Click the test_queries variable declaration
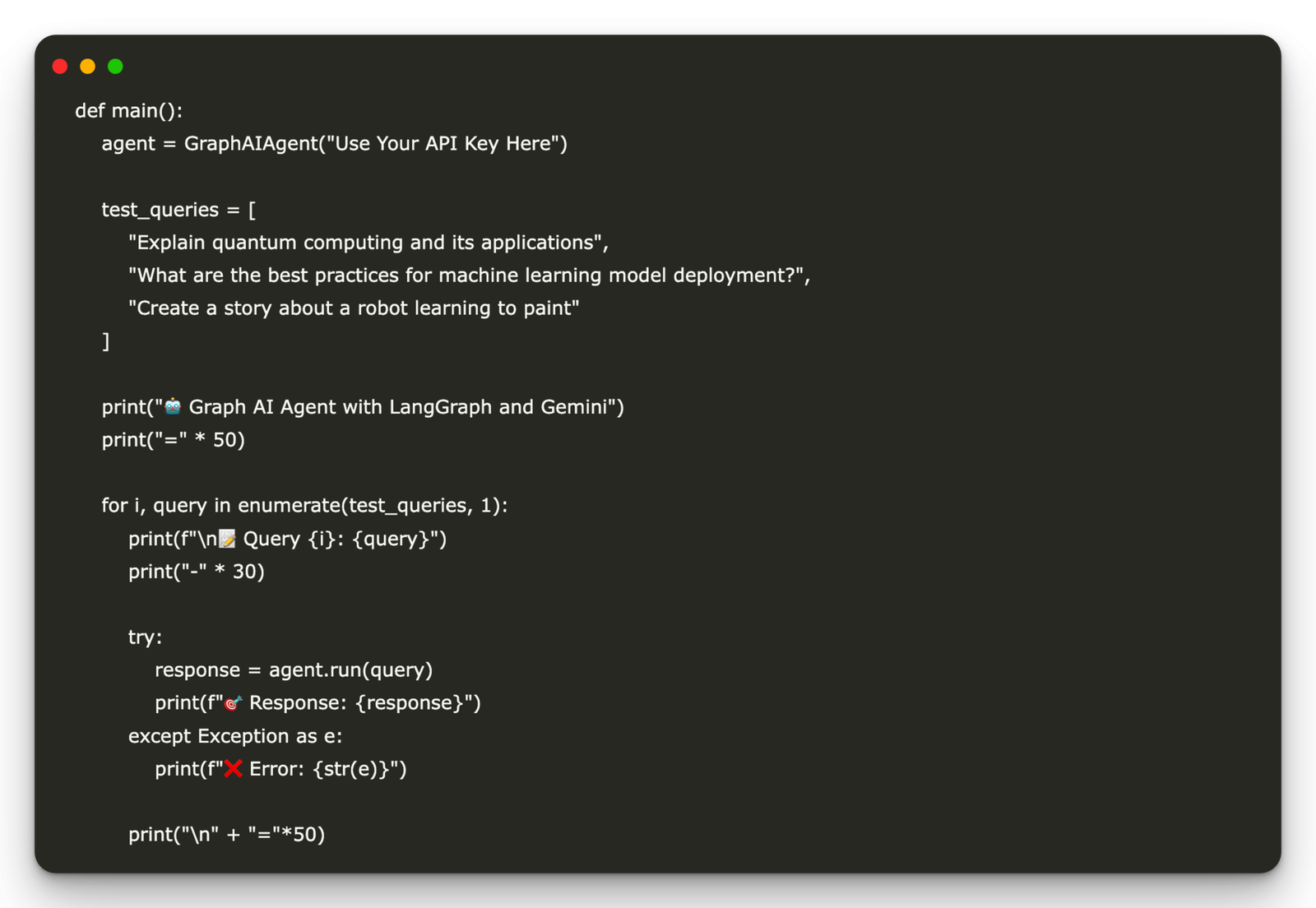1316x908 pixels. point(178,210)
